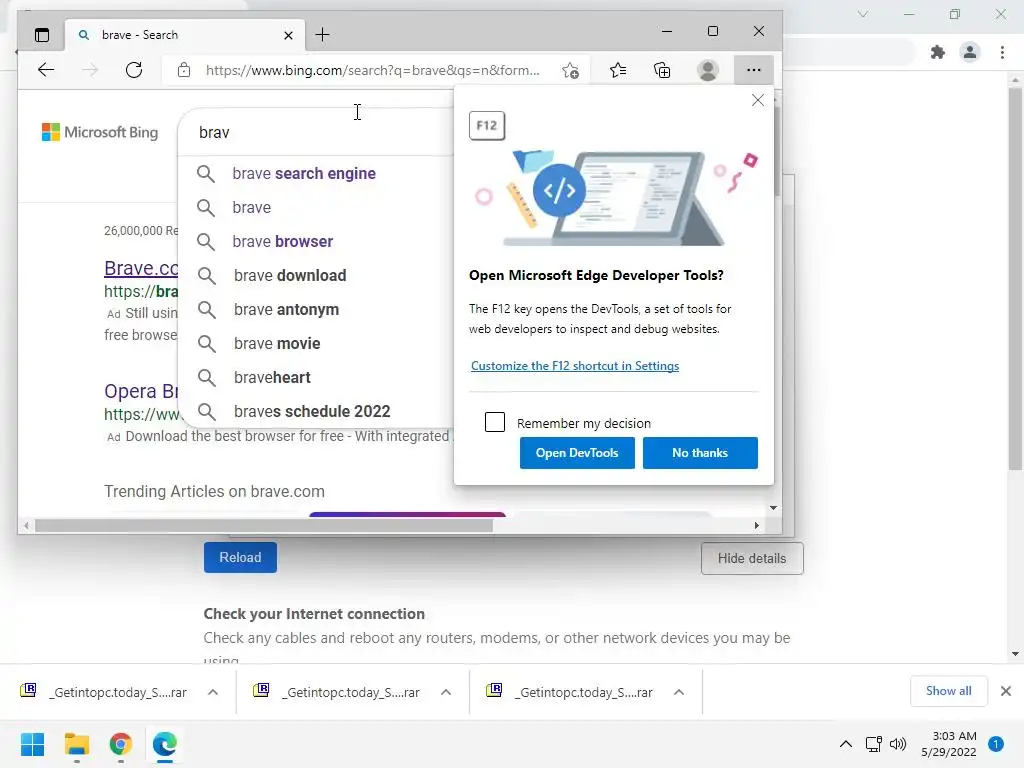Switch to Microsoft Edge from taskbar
Image resolution: width=1024 pixels, height=768 pixels.
coord(165,744)
